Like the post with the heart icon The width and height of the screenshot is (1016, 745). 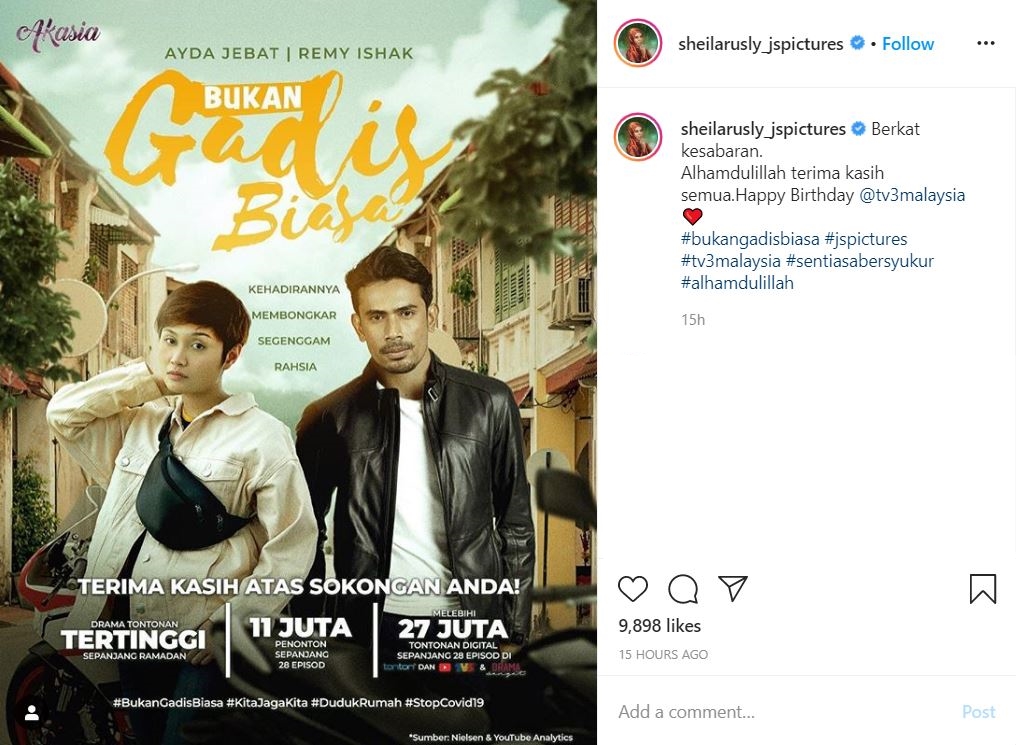pyautogui.click(x=632, y=588)
